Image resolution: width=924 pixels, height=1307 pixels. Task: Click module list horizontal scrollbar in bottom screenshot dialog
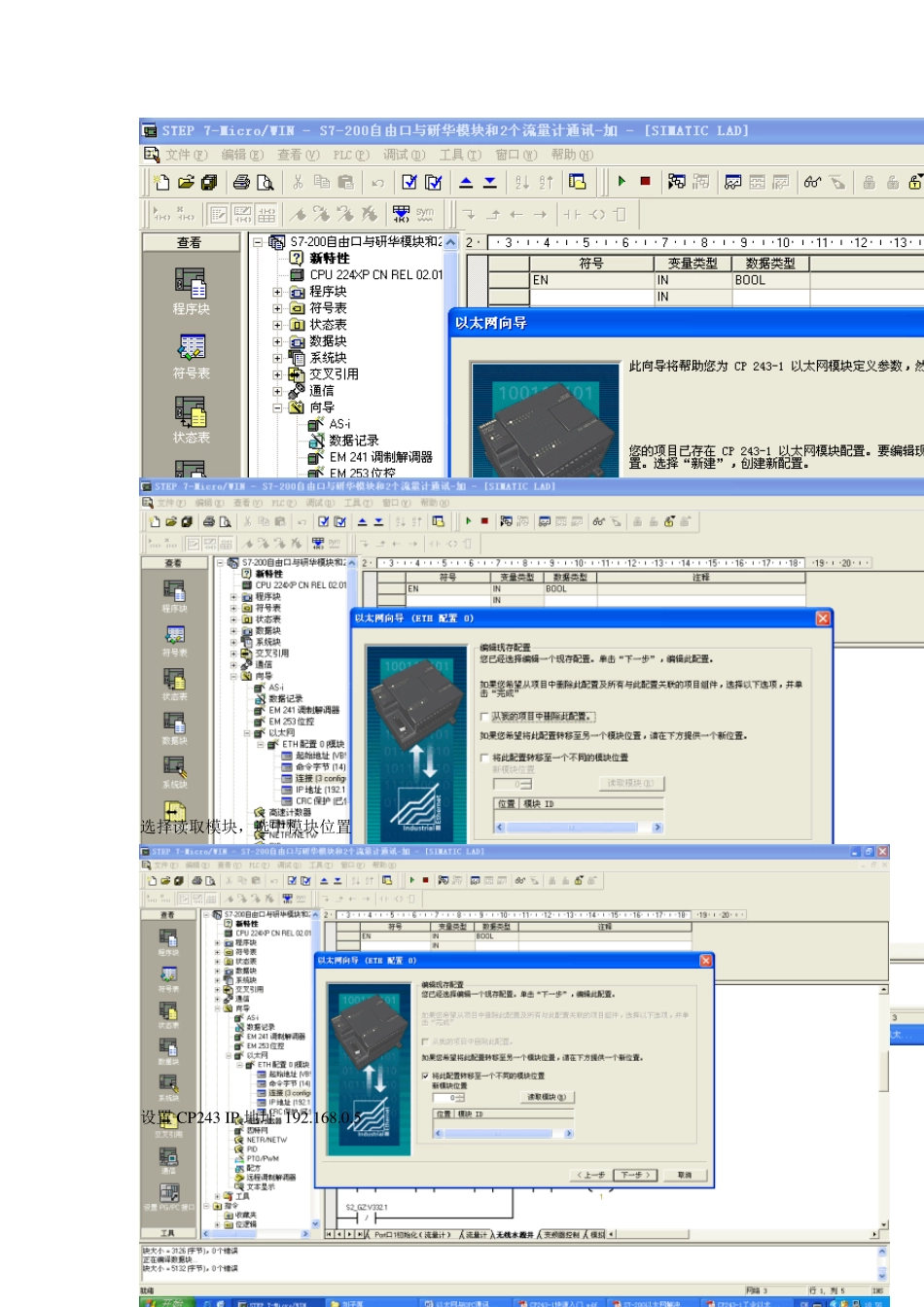pos(503,1133)
